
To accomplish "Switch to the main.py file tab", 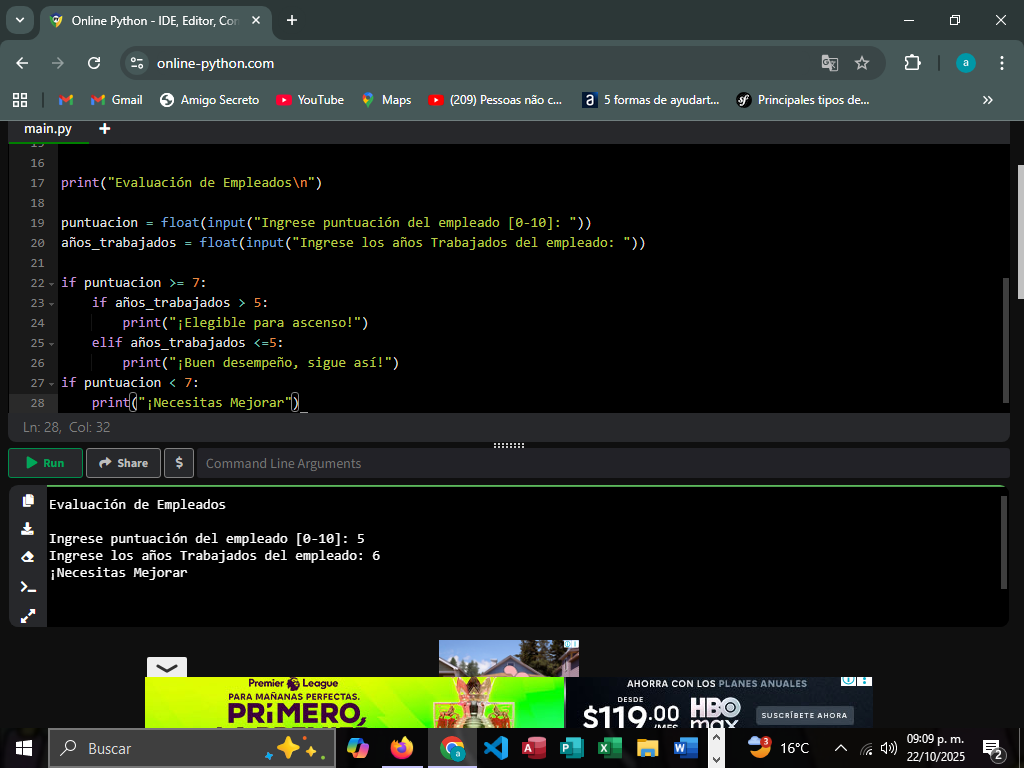I will [x=48, y=129].
